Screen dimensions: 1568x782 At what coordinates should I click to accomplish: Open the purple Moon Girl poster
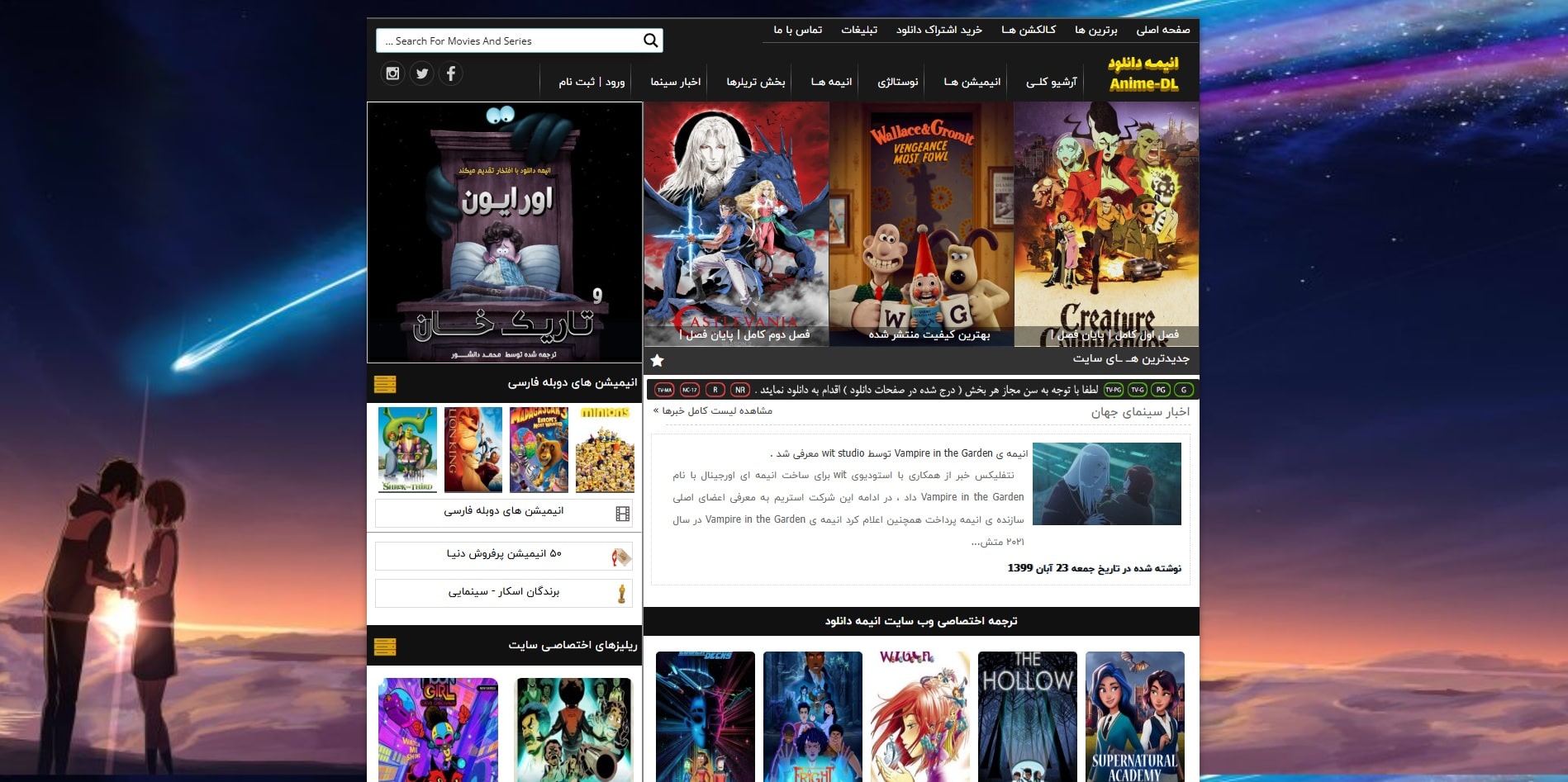click(438, 730)
